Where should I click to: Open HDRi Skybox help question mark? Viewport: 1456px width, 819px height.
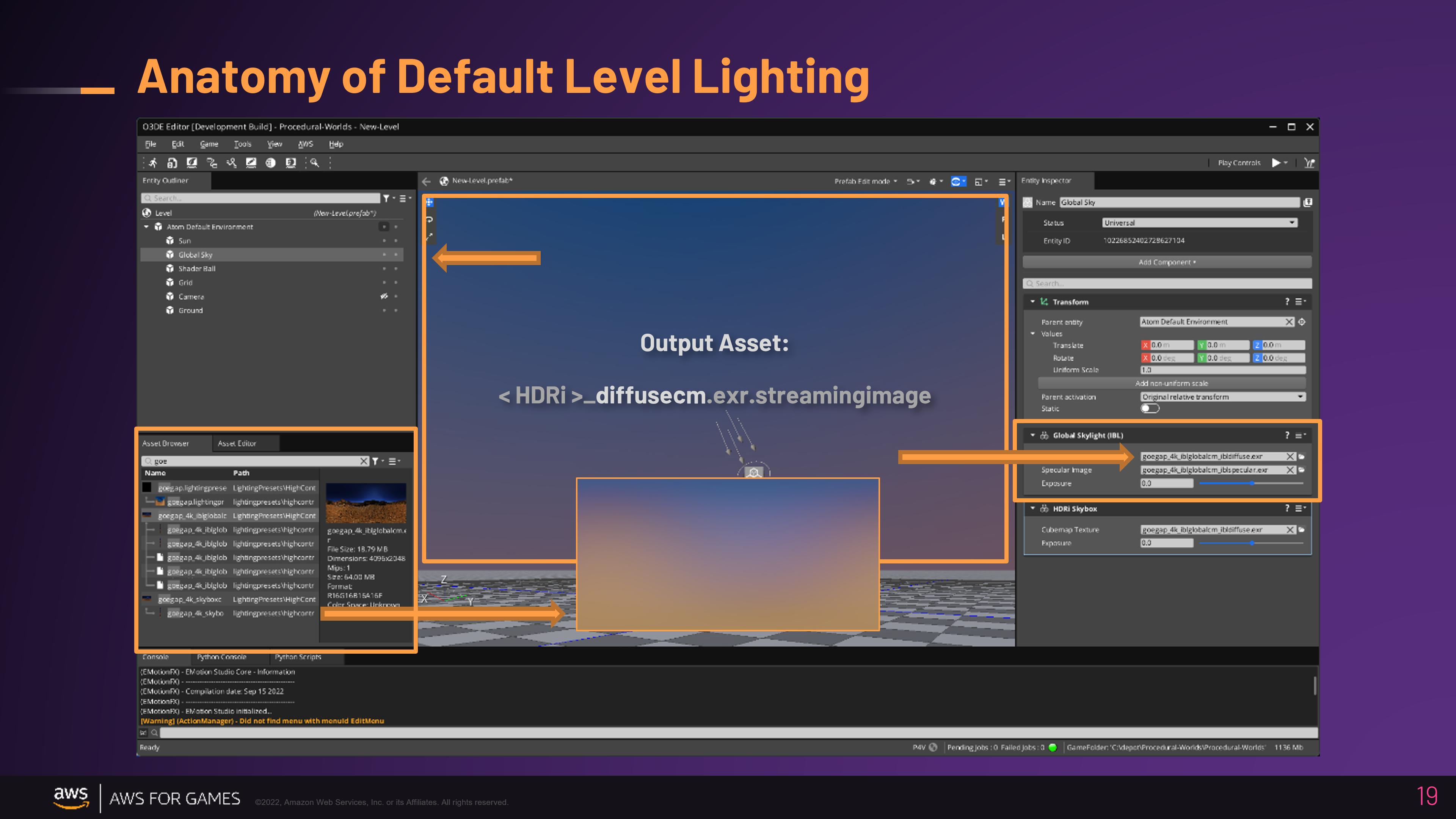pyautogui.click(x=1287, y=509)
